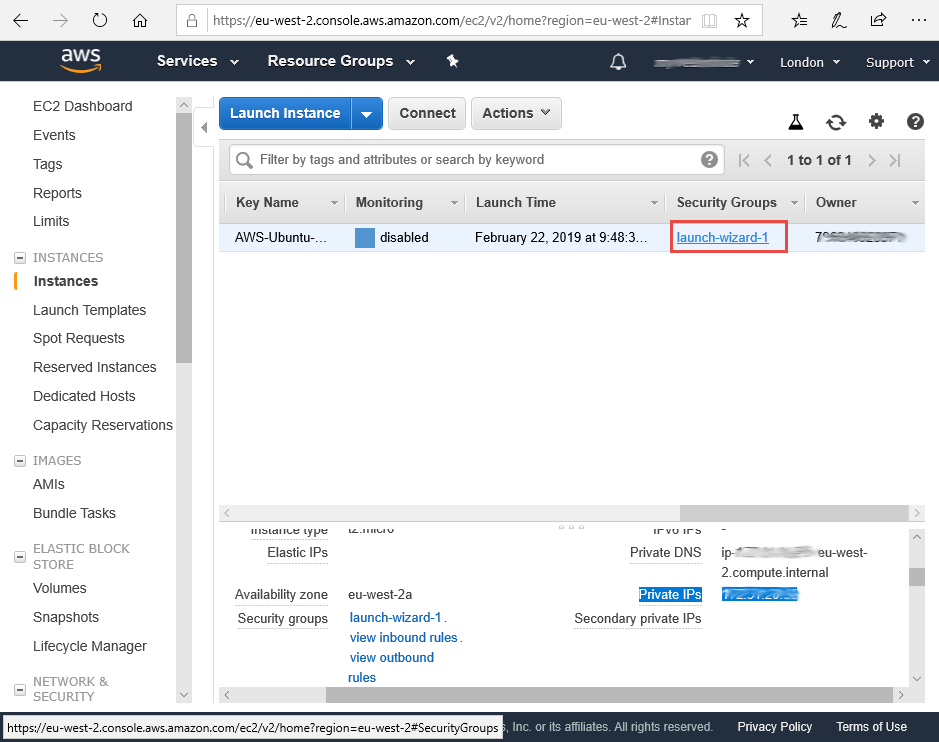Open the browser favorites hub icon
Image resolution: width=939 pixels, height=742 pixels.
(799, 21)
